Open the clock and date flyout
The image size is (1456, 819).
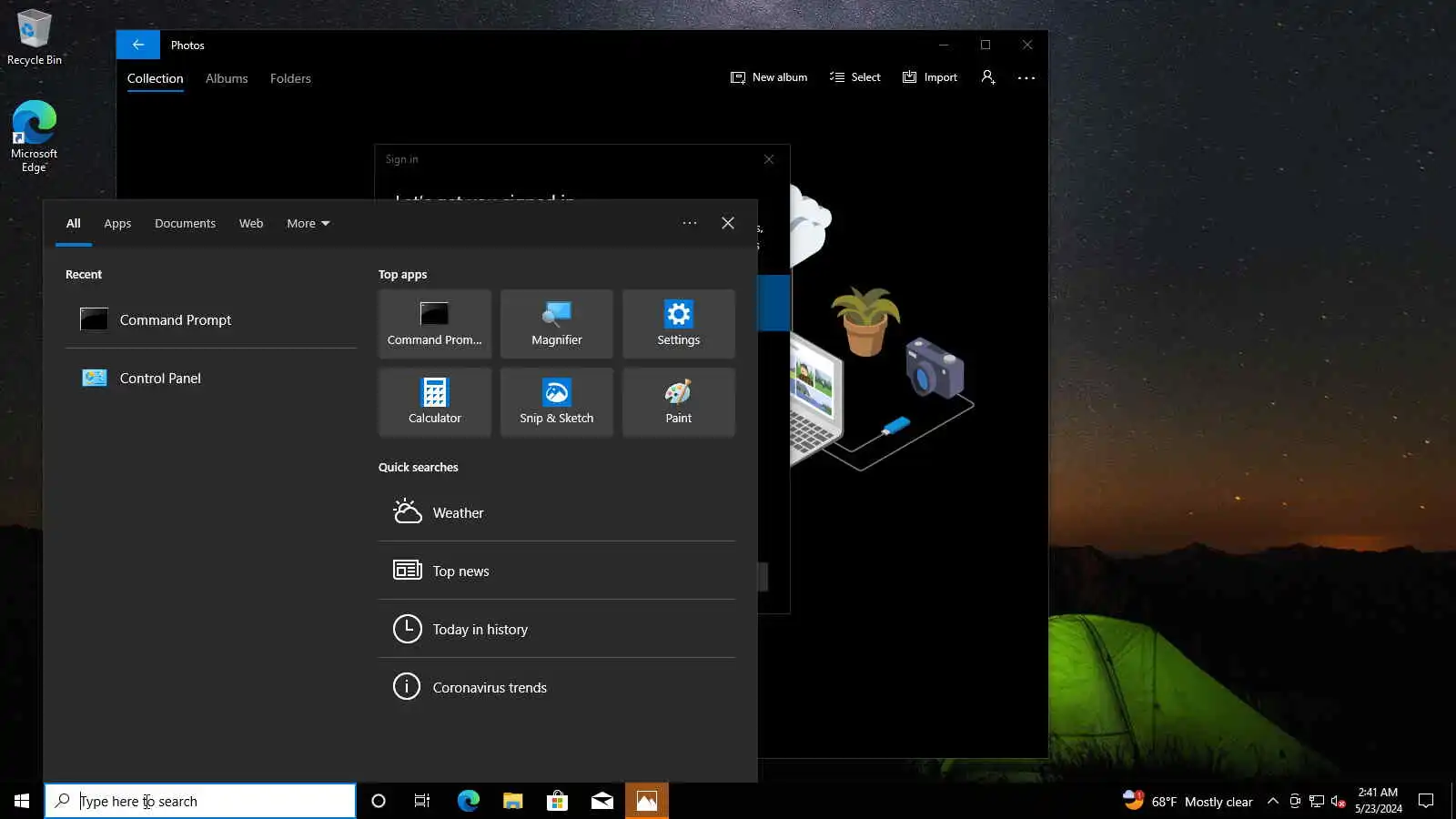pyautogui.click(x=1379, y=801)
